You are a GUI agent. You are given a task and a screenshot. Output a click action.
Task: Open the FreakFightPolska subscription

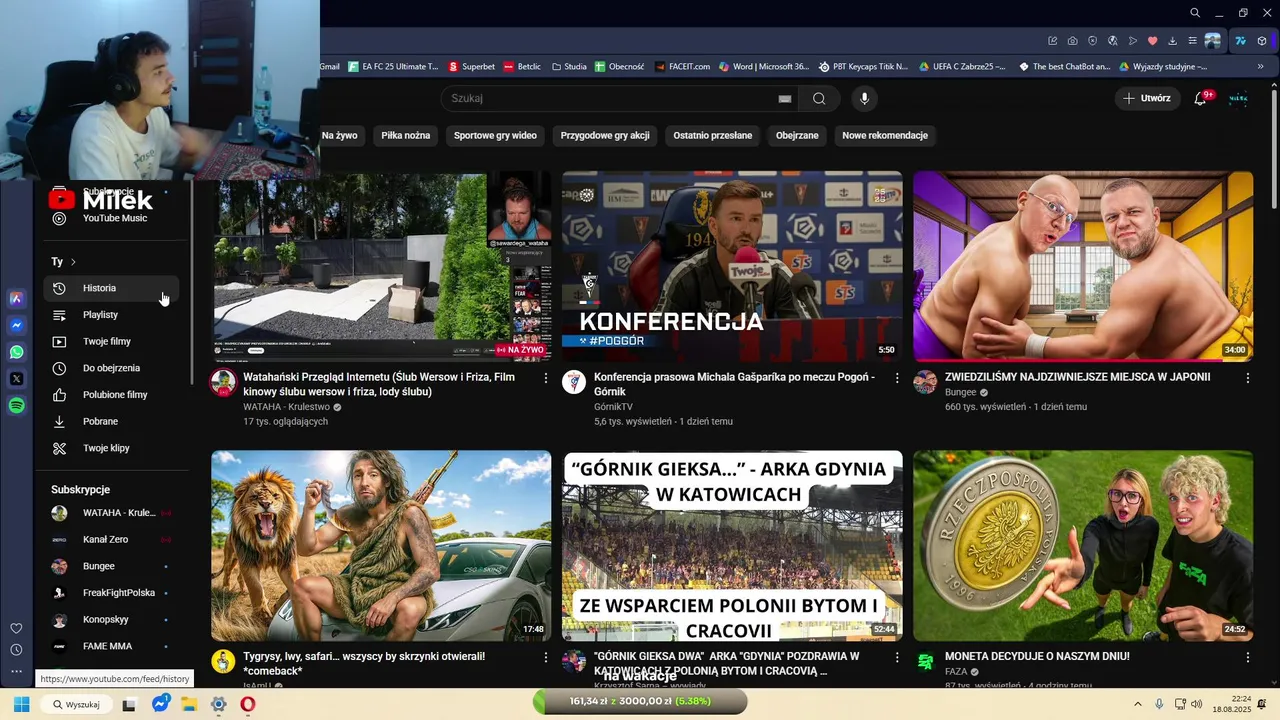pyautogui.click(x=111, y=593)
